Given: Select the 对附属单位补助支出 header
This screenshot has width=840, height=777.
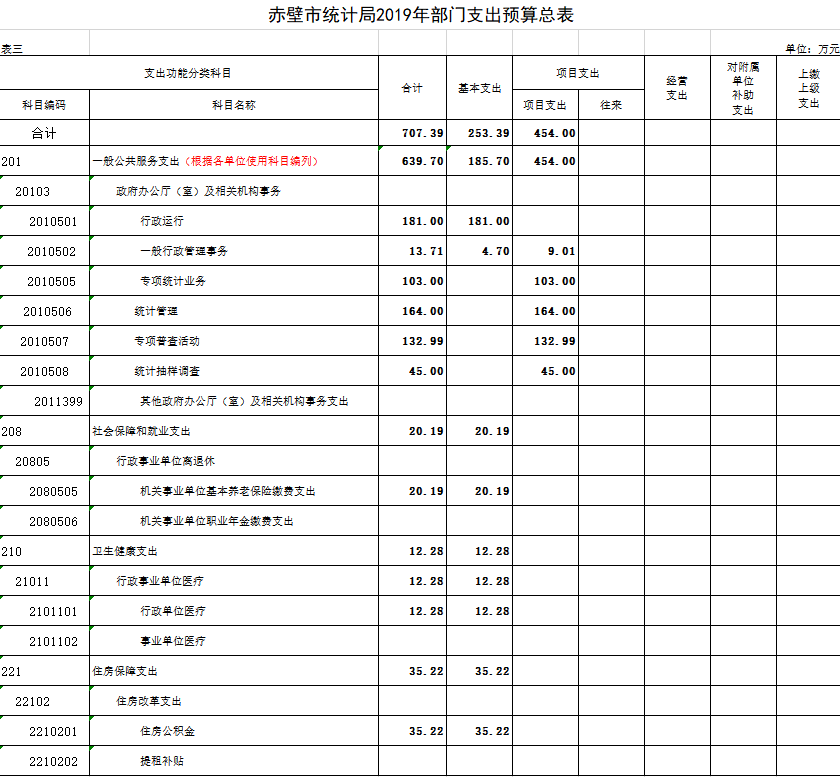Looking at the screenshot, I should pos(743,88).
